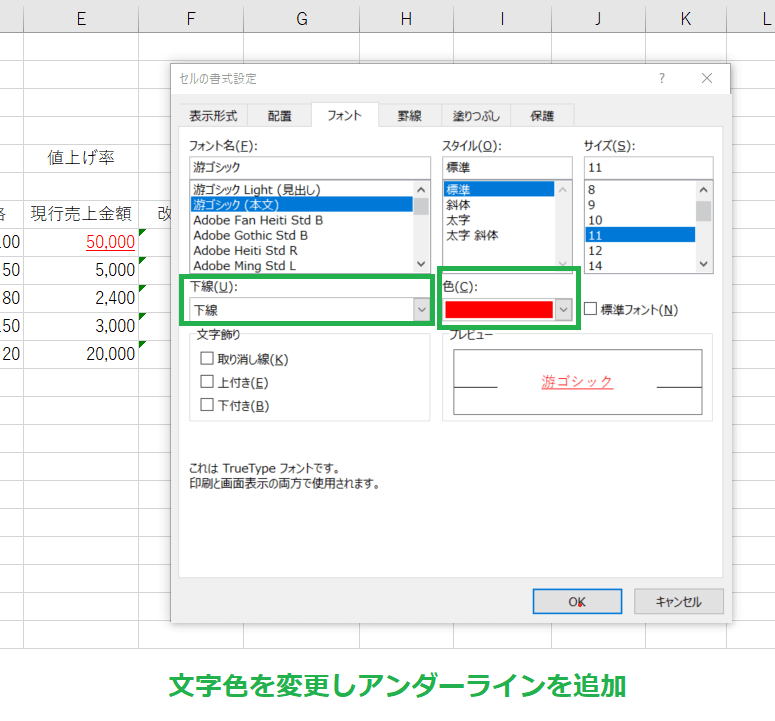The image size is (775, 721).
Task: Select column H header
Action: click(x=406, y=19)
